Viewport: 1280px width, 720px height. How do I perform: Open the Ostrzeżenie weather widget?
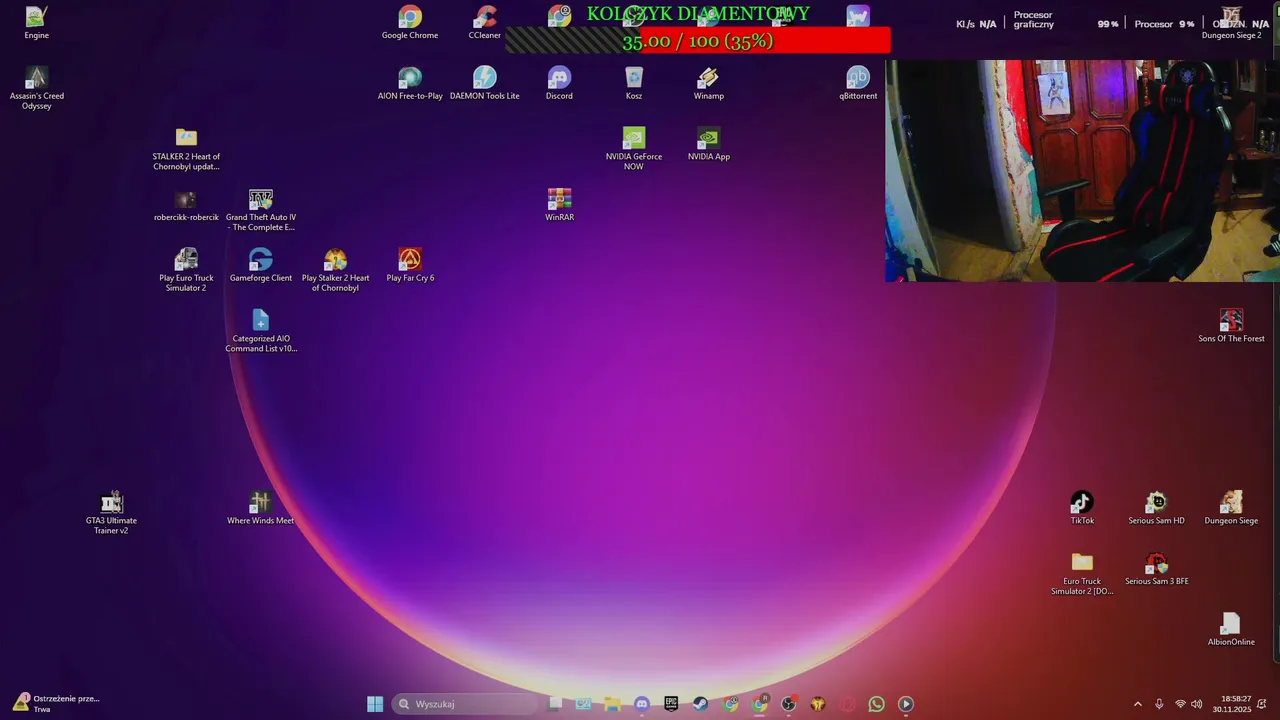(x=56, y=704)
